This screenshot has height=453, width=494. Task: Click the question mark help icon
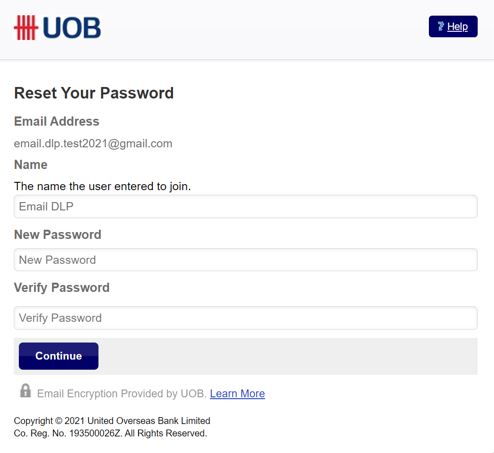click(441, 26)
